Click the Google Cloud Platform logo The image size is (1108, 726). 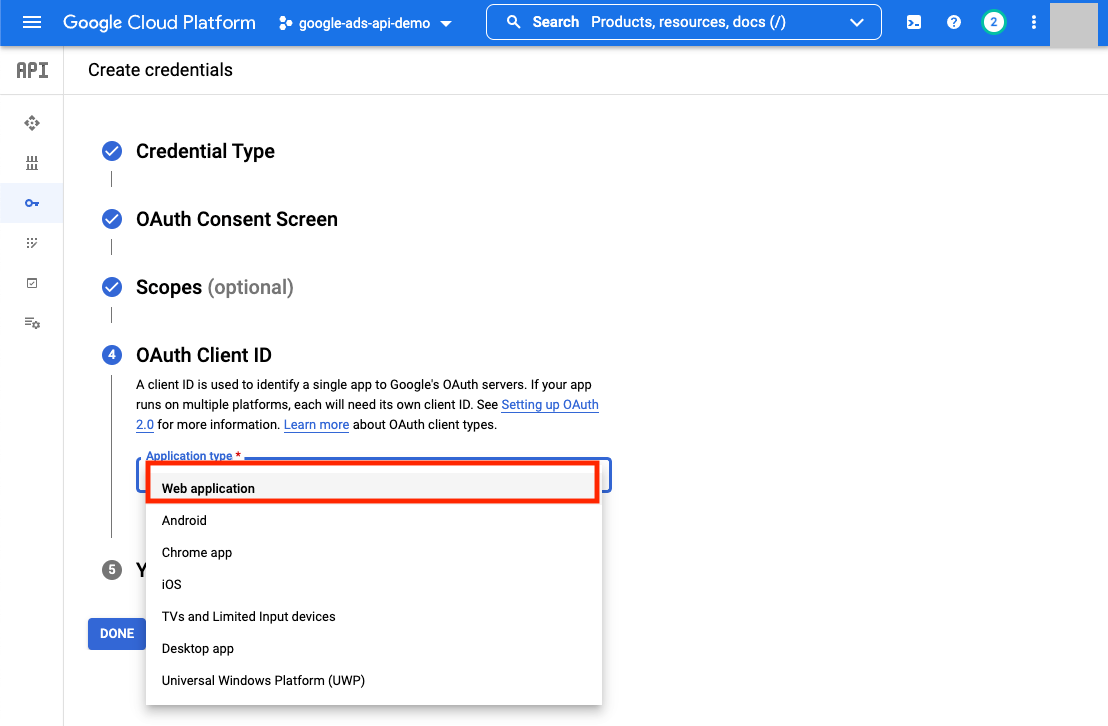tap(159, 23)
